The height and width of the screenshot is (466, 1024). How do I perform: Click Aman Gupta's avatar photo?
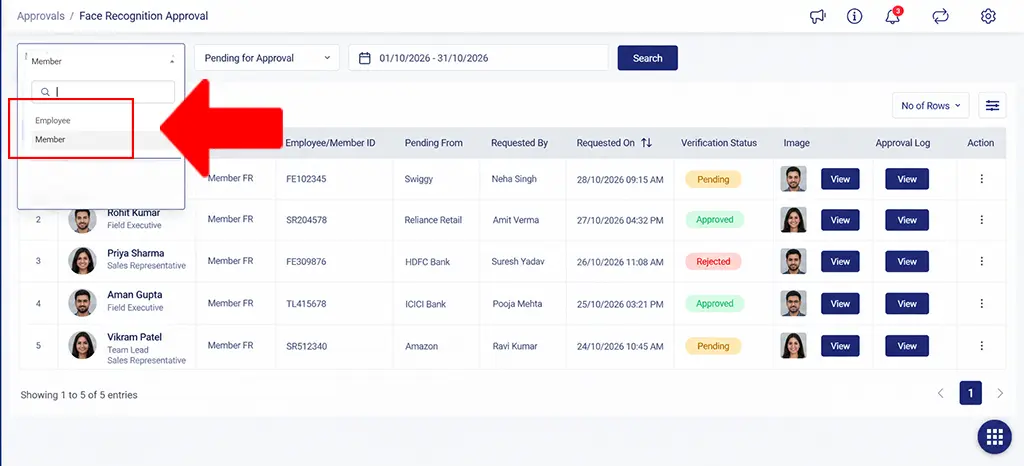coord(82,303)
